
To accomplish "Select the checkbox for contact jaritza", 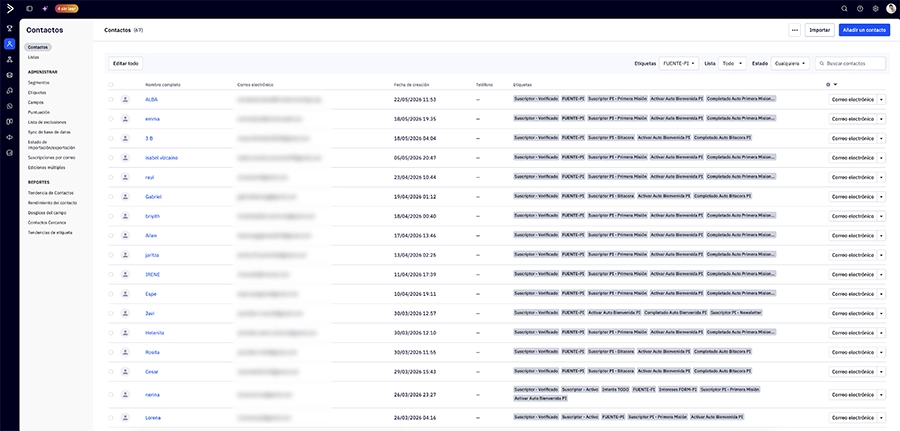I will [111, 255].
